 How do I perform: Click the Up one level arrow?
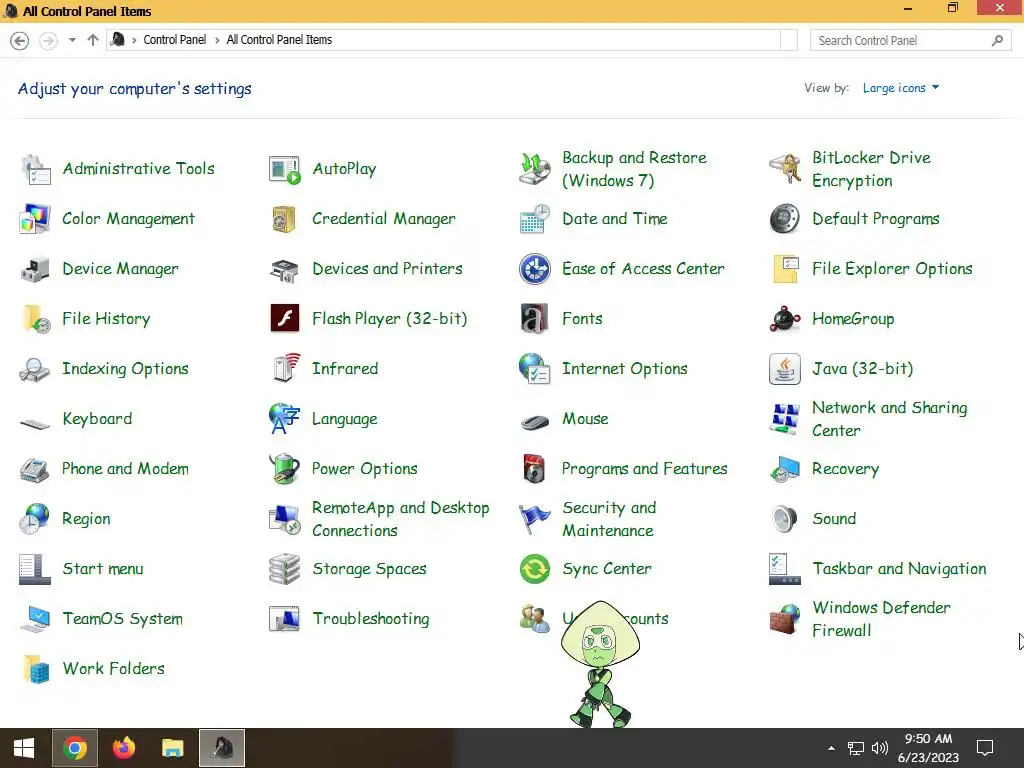point(93,40)
